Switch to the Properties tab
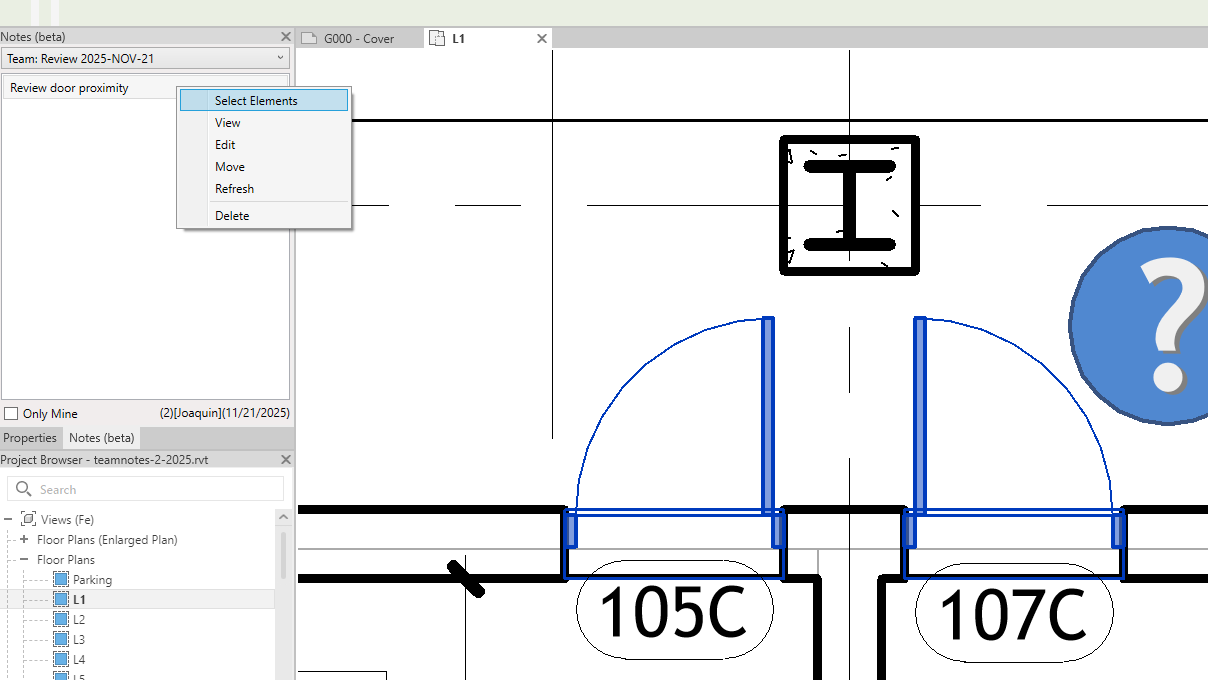The width and height of the screenshot is (1208, 680). click(x=30, y=438)
